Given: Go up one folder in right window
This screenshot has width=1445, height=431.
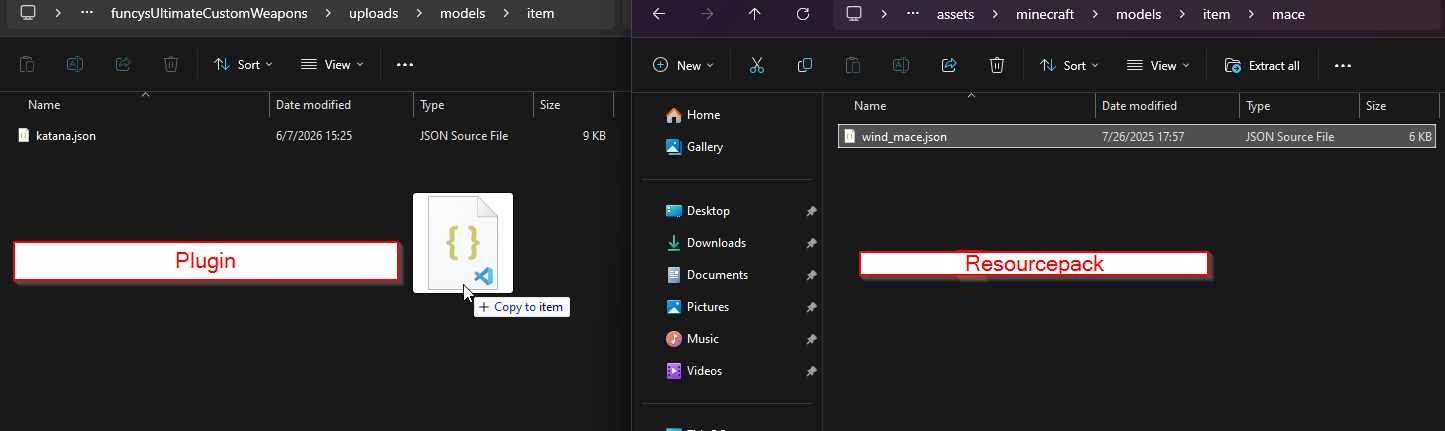Looking at the screenshot, I should coord(754,14).
